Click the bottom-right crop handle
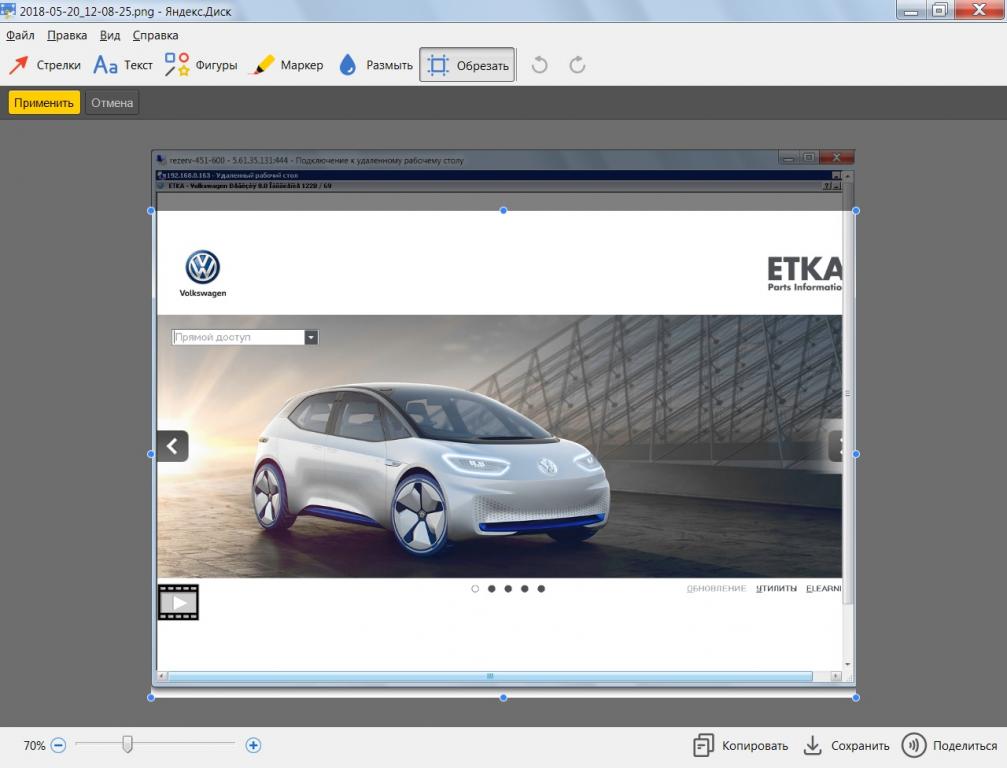Screen dimensions: 1007x768 tap(855, 697)
